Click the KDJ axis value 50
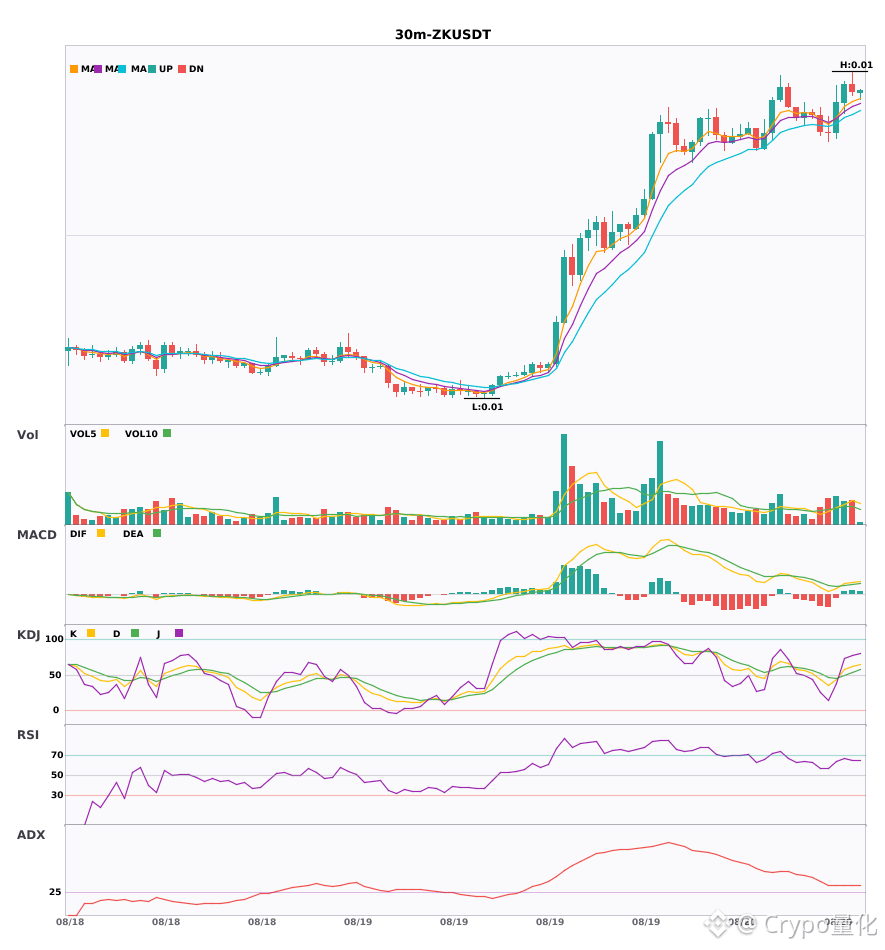The width and height of the screenshot is (885, 950). (x=55, y=675)
